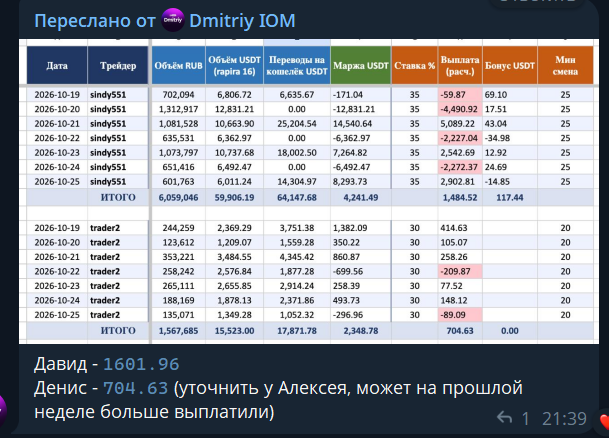
Task: Click the 'Переслано от' forwarded label
Action: tap(95, 21)
